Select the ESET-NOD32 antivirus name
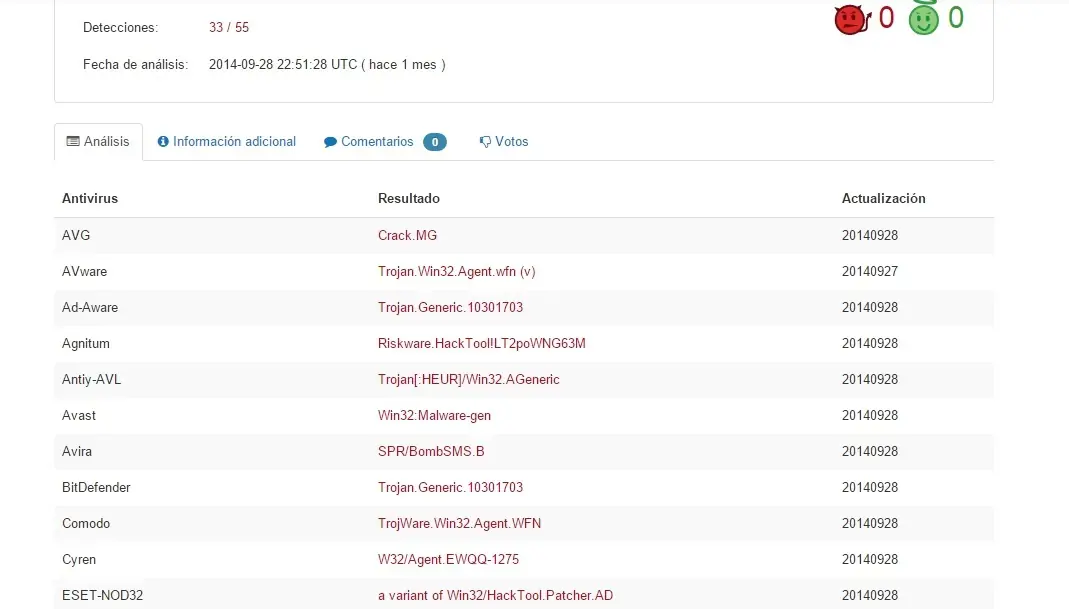This screenshot has width=1069, height=609. tap(102, 595)
